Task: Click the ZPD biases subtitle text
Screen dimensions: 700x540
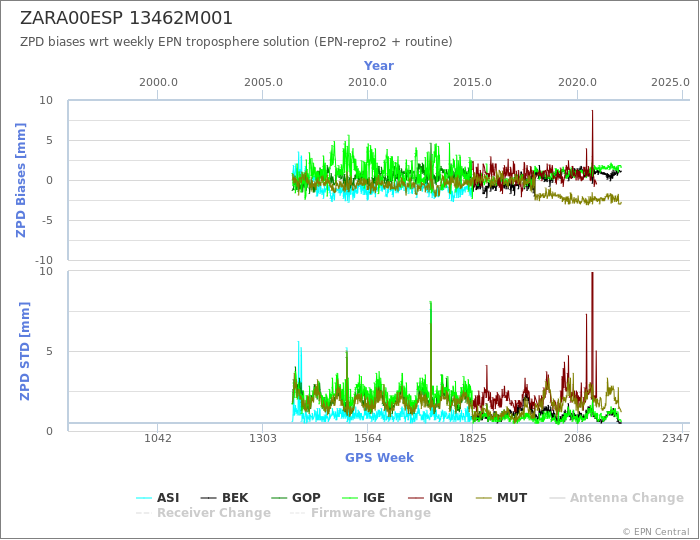Action: click(236, 42)
